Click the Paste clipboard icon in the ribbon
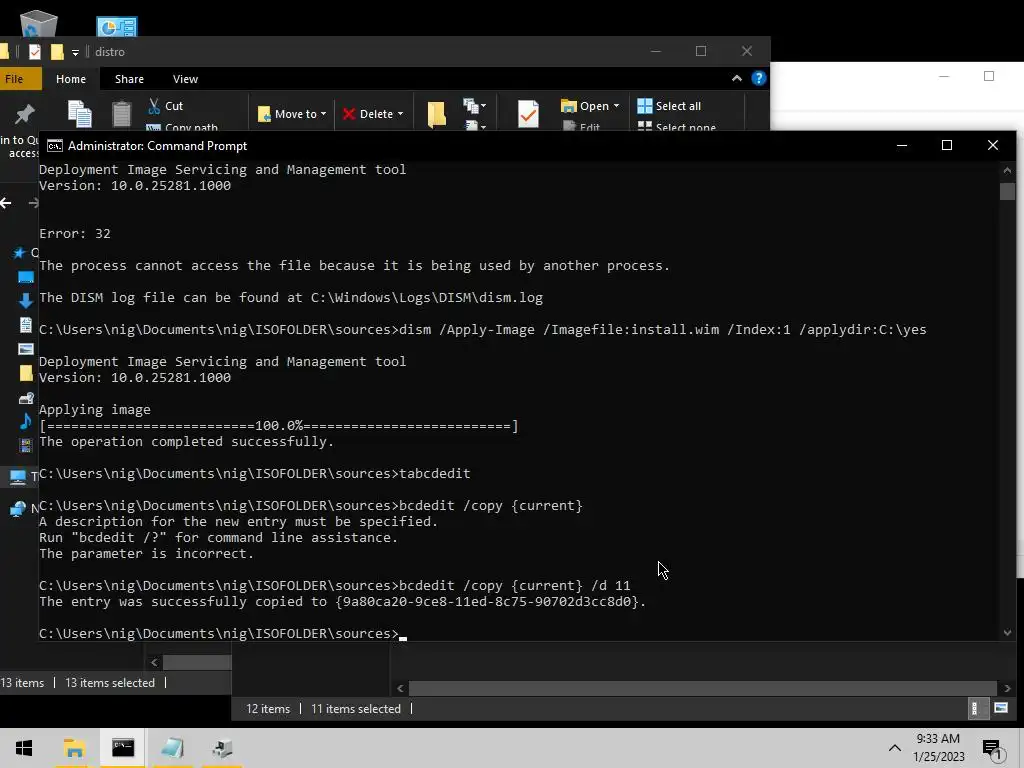The image size is (1024, 768). pyautogui.click(x=121, y=114)
